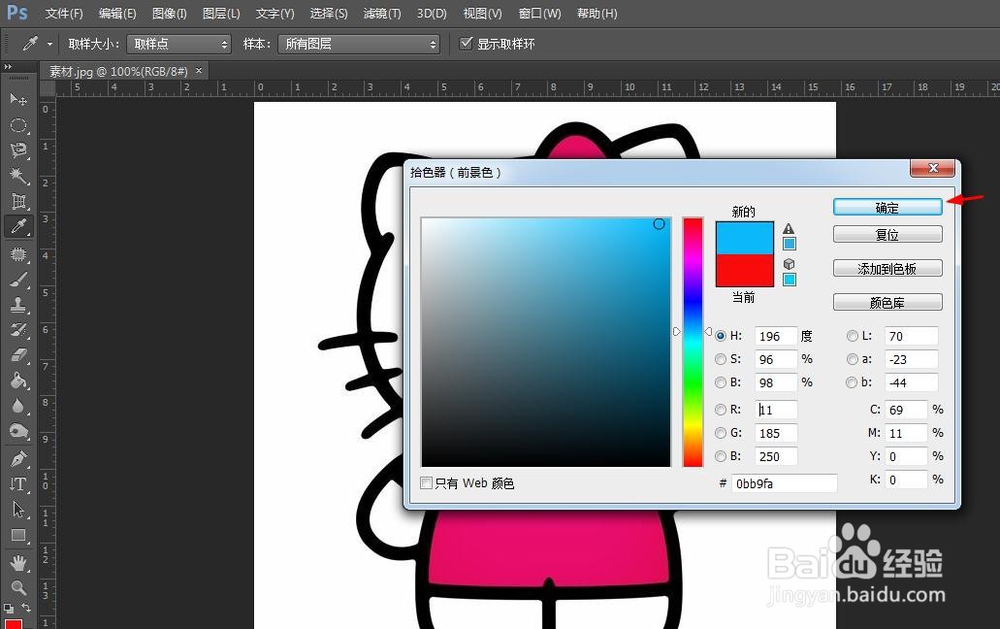This screenshot has height=629, width=1000.
Task: Click the swap foreground/background colors icon
Action: click(27, 608)
